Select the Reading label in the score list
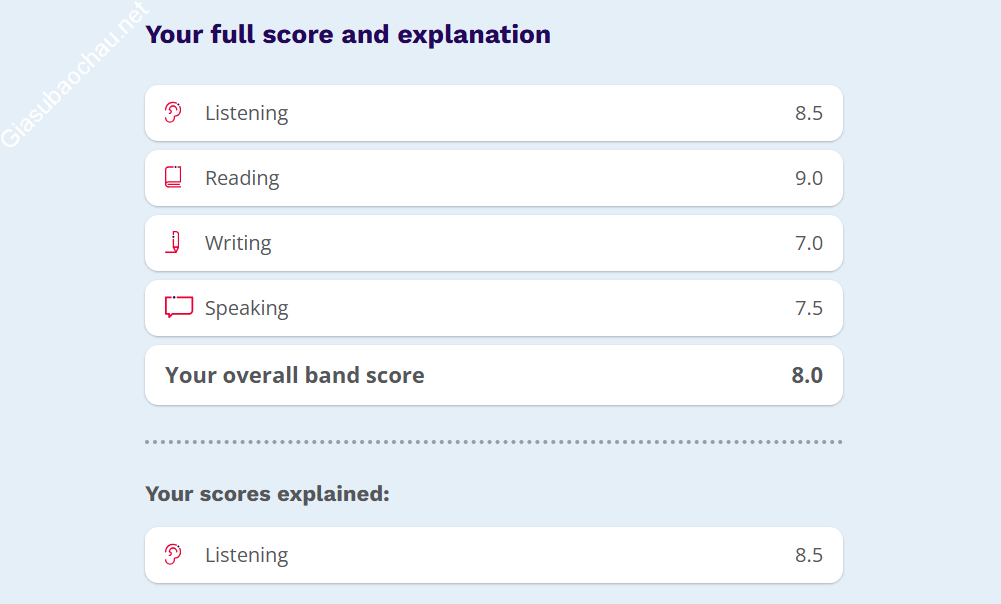Image resolution: width=1001 pixels, height=604 pixels. pyautogui.click(x=242, y=178)
